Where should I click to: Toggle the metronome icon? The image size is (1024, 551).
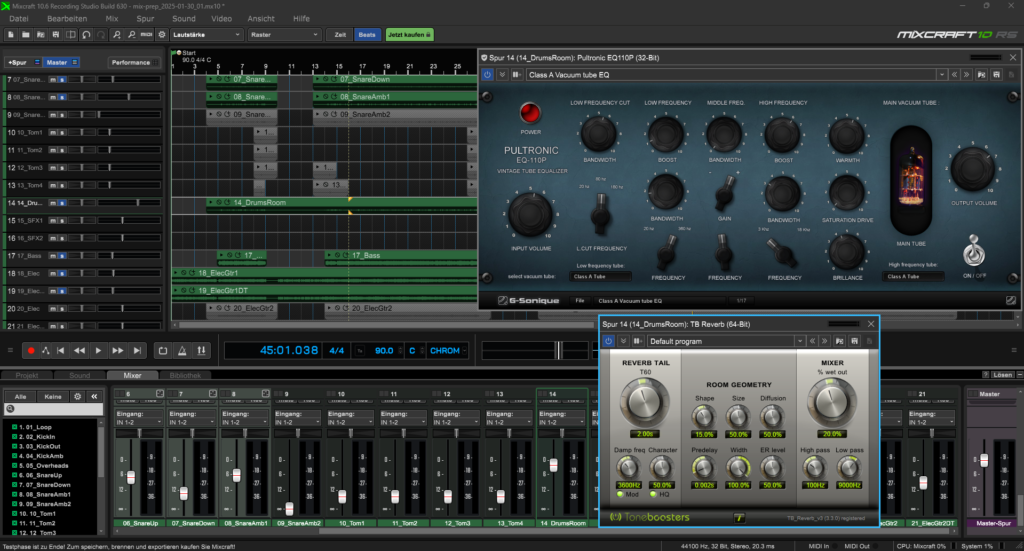(182, 351)
